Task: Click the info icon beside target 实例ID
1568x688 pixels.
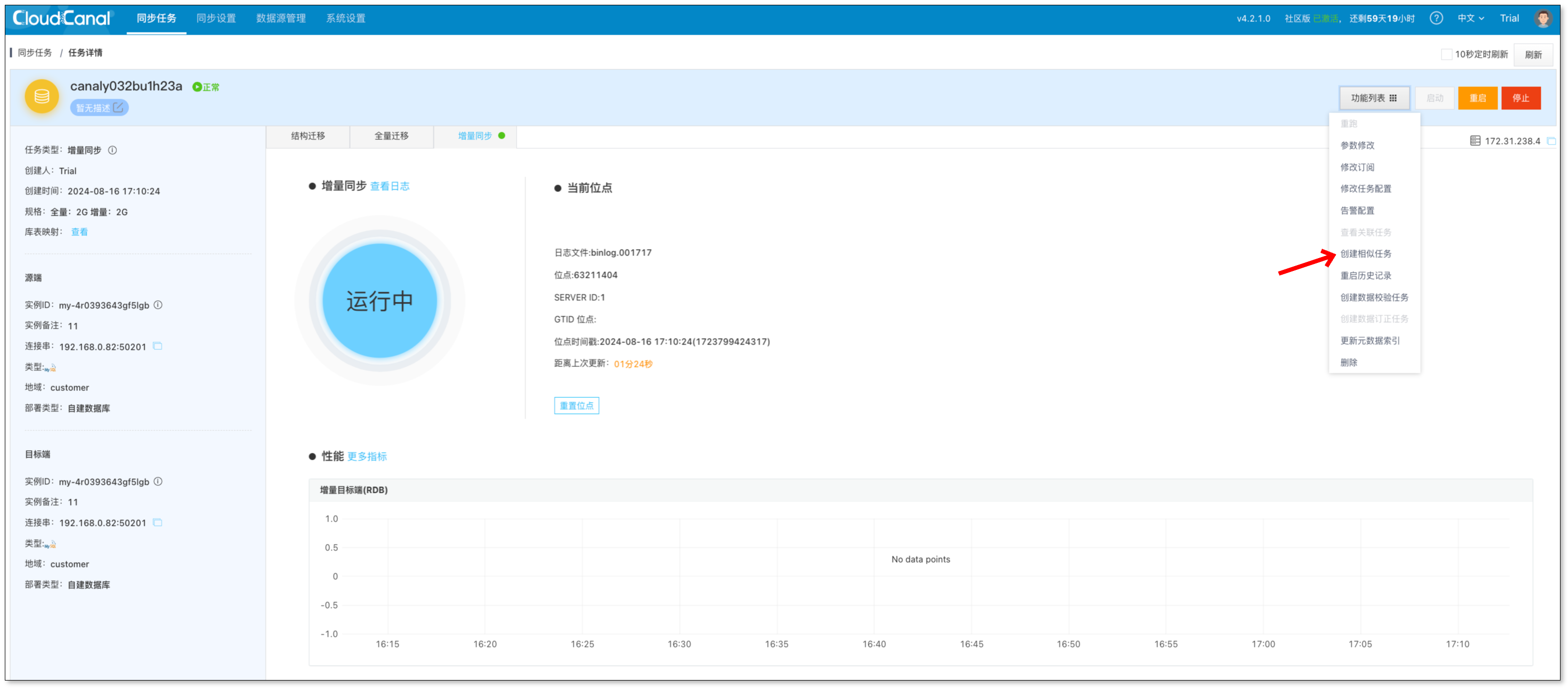Action: pos(159,481)
